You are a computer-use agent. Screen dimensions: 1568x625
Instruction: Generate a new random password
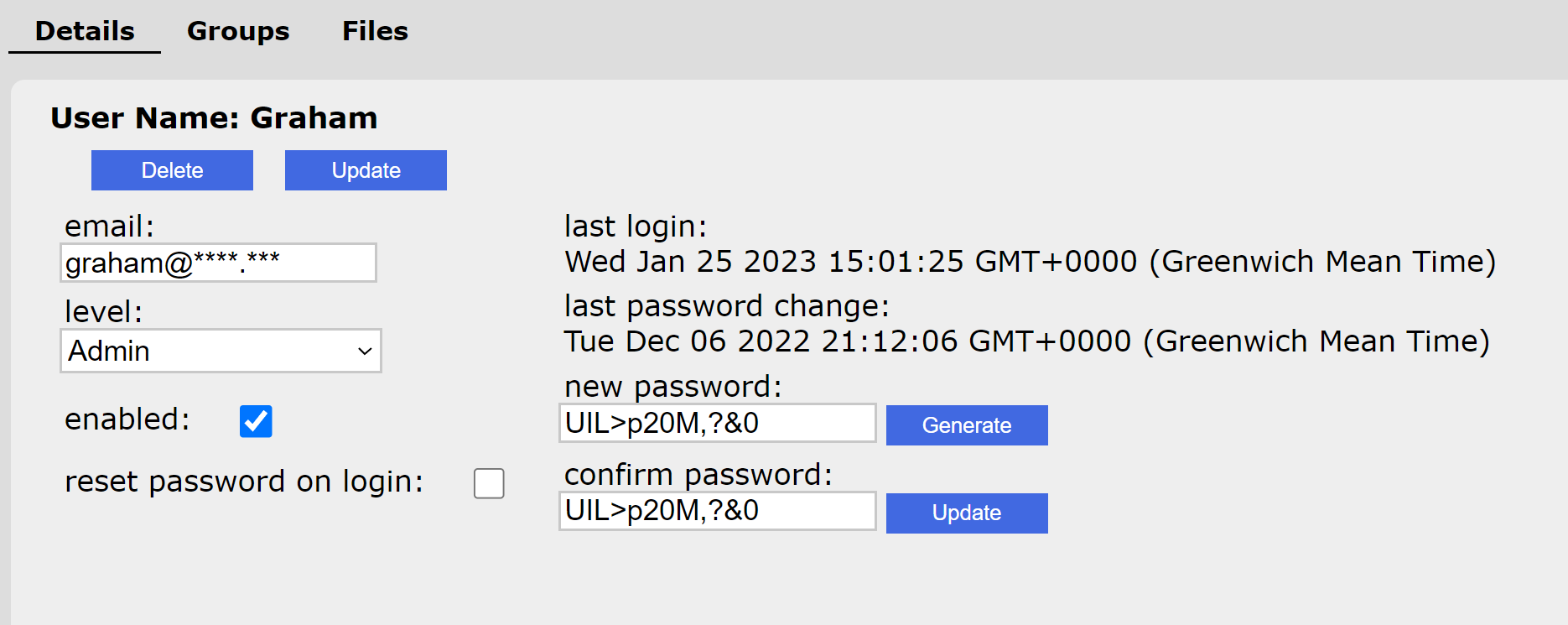click(966, 425)
